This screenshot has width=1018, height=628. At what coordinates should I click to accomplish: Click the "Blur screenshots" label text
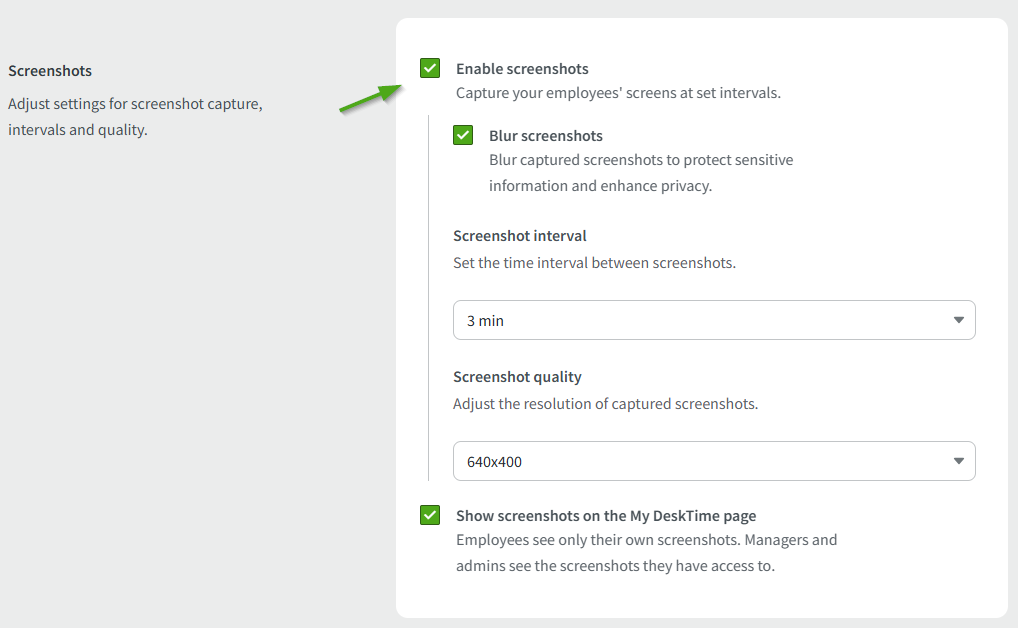pyautogui.click(x=546, y=136)
